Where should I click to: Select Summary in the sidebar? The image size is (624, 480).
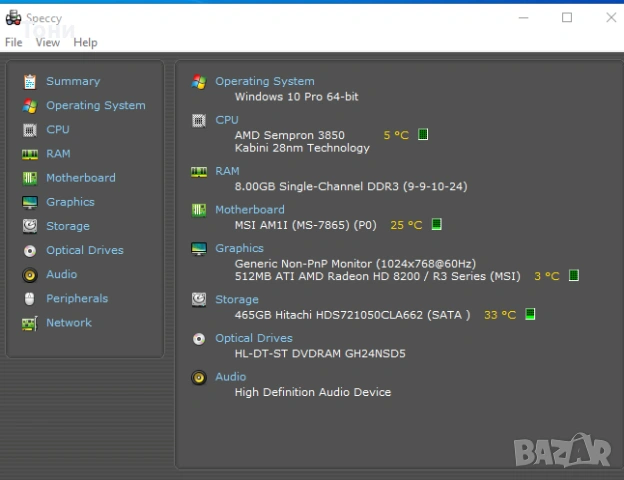pos(73,81)
